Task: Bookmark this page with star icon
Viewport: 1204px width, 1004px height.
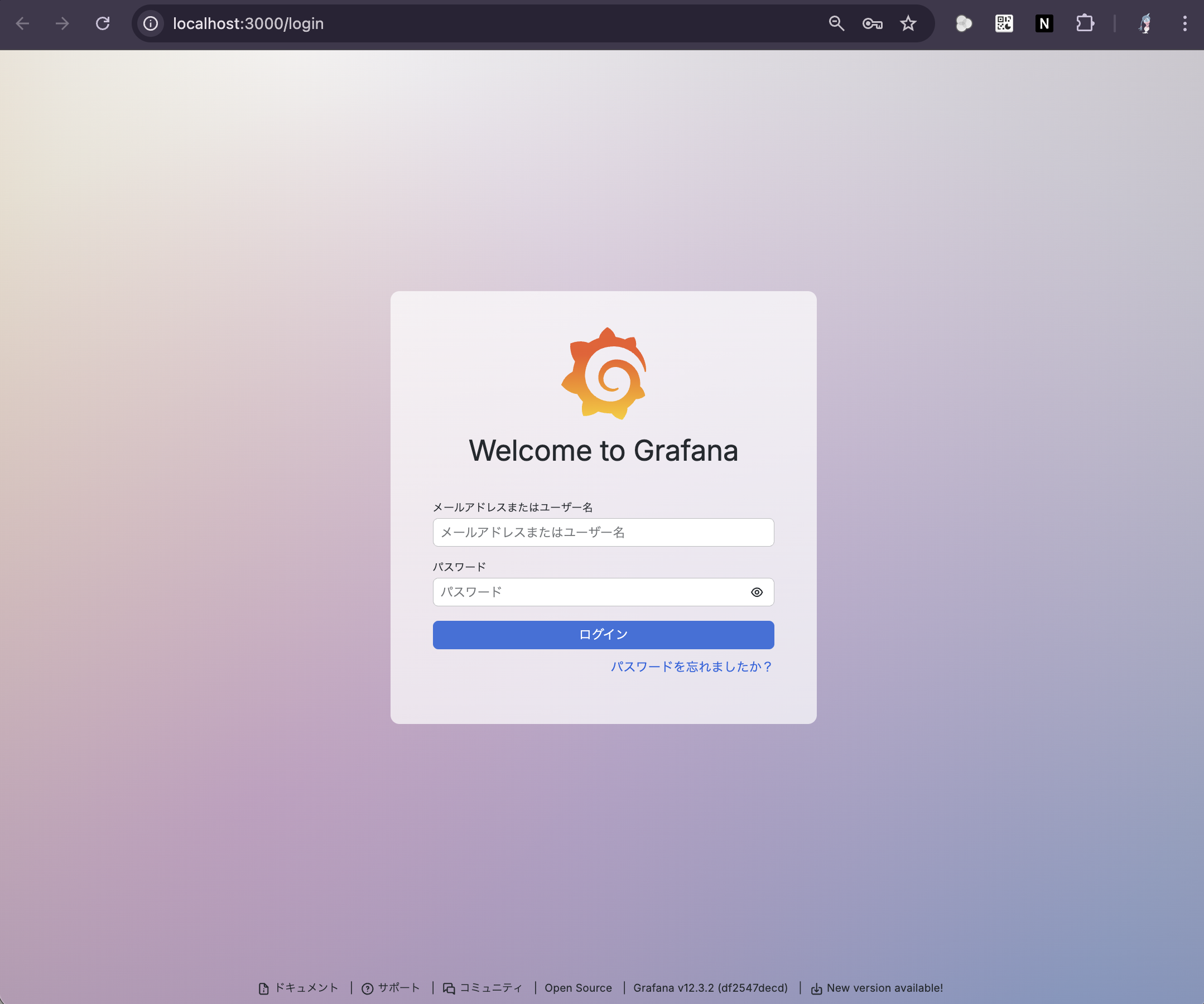Action: tap(908, 23)
